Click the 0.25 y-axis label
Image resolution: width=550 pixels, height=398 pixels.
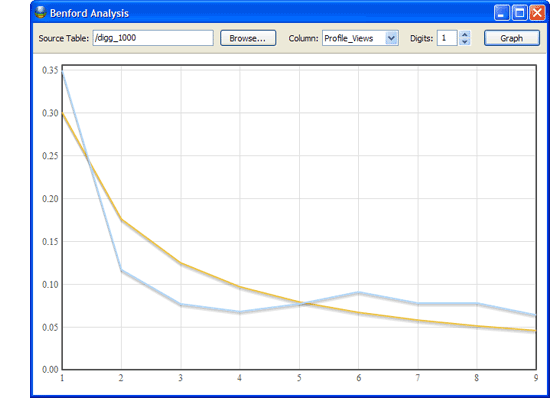pyautogui.click(x=50, y=156)
